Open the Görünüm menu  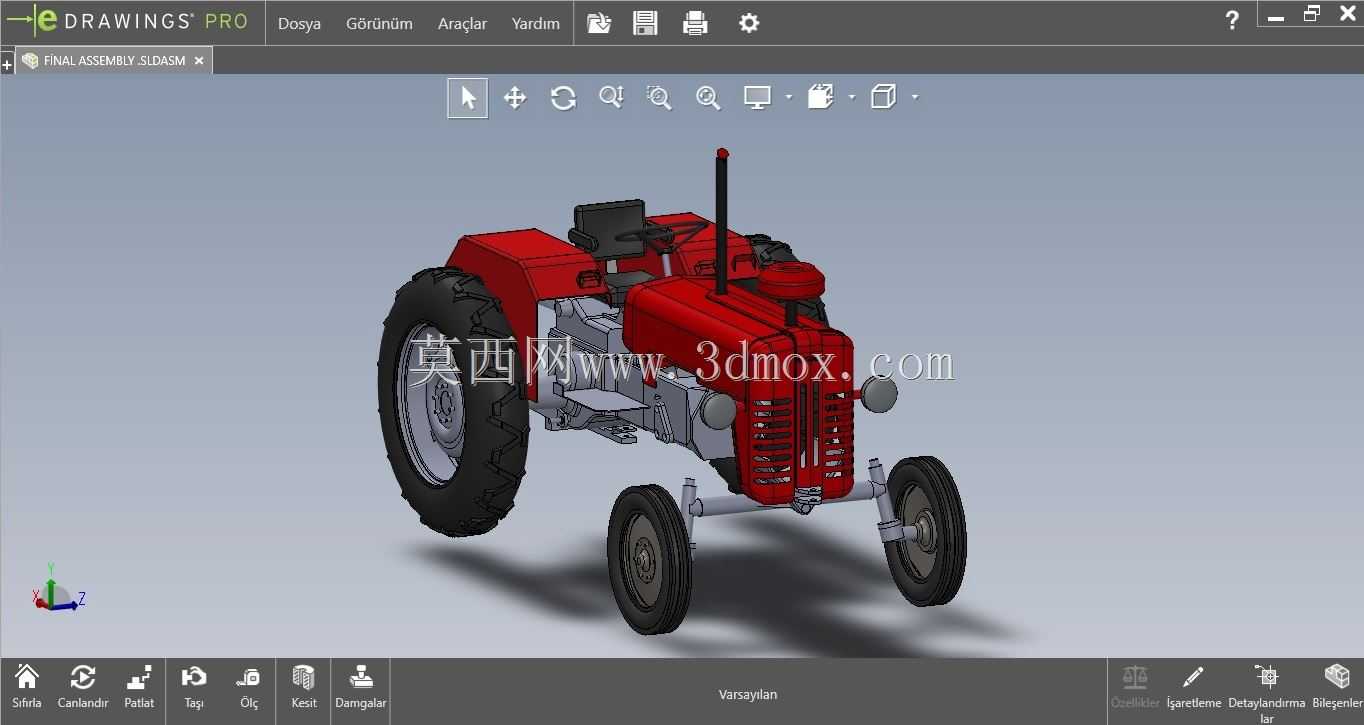(x=379, y=23)
